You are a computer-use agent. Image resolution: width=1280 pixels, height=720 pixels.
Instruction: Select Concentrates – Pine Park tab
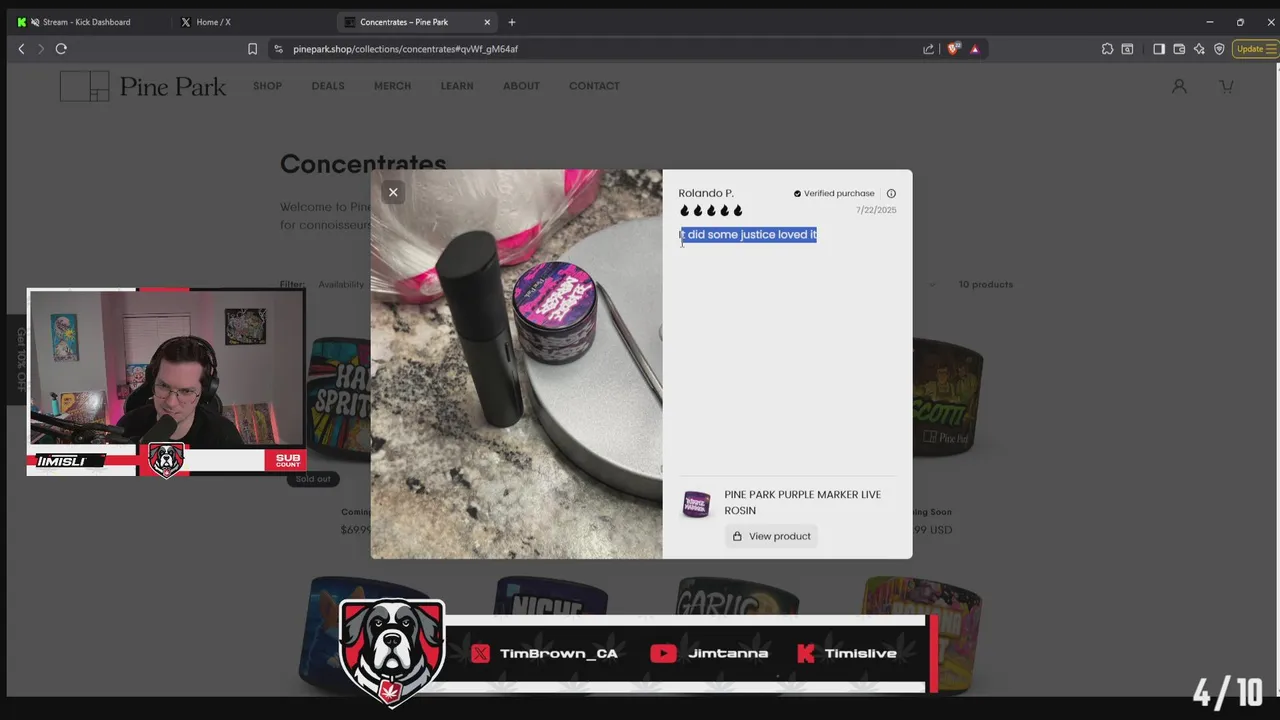pos(405,22)
